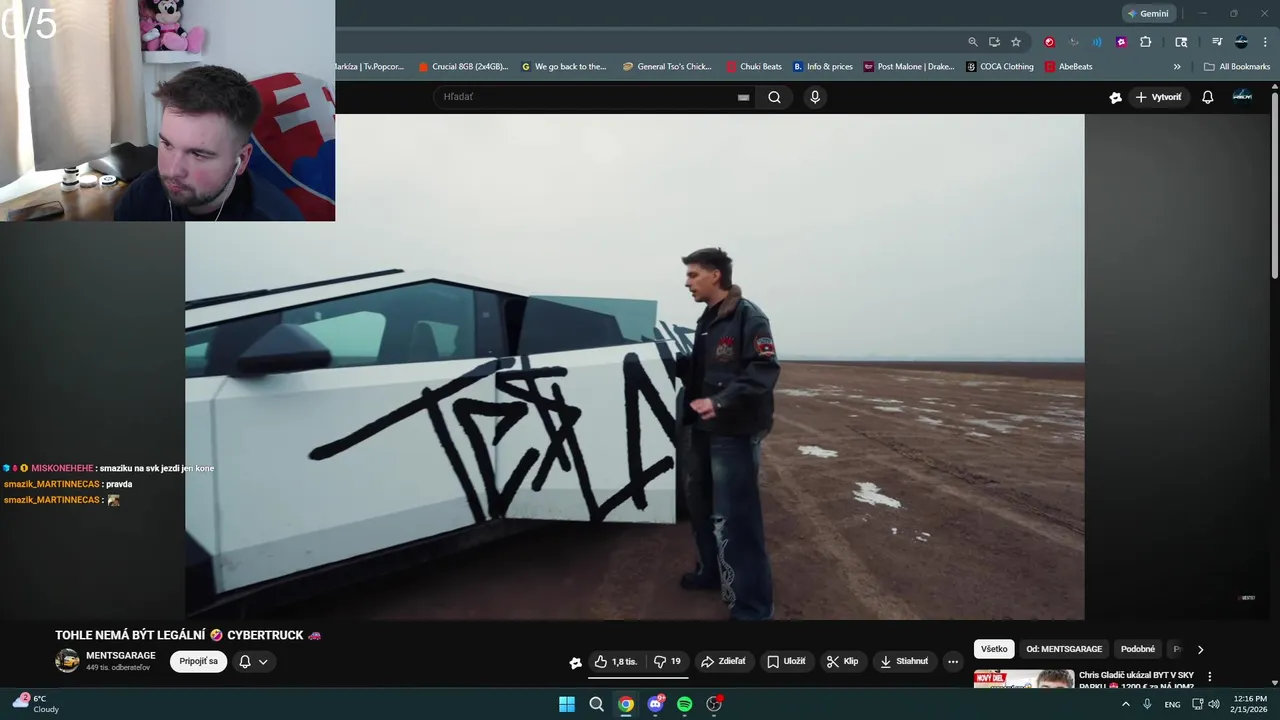Open Chrome media controls music icon

point(1217,42)
